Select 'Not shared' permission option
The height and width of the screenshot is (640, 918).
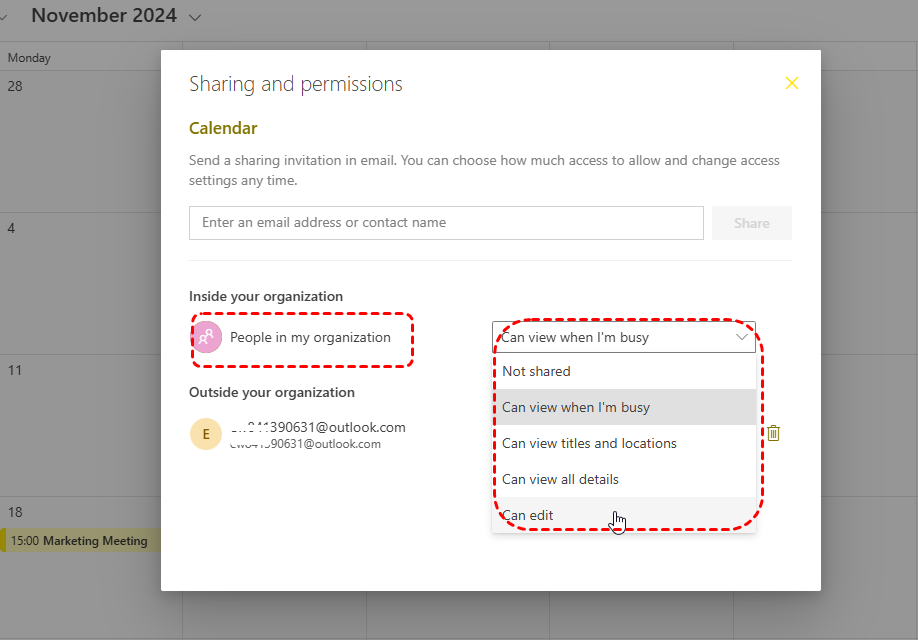pos(536,371)
